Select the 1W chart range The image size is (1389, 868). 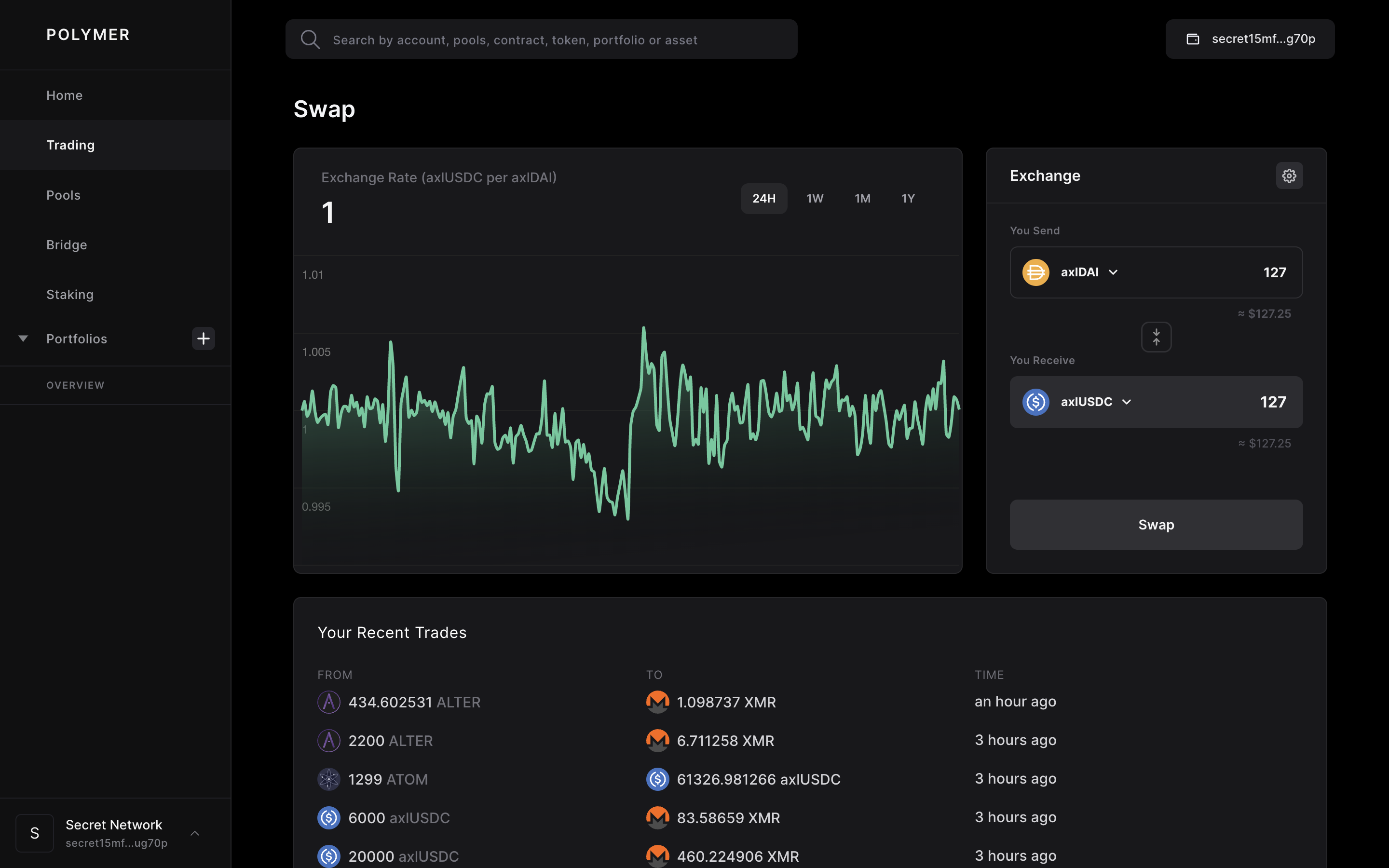[x=815, y=198]
